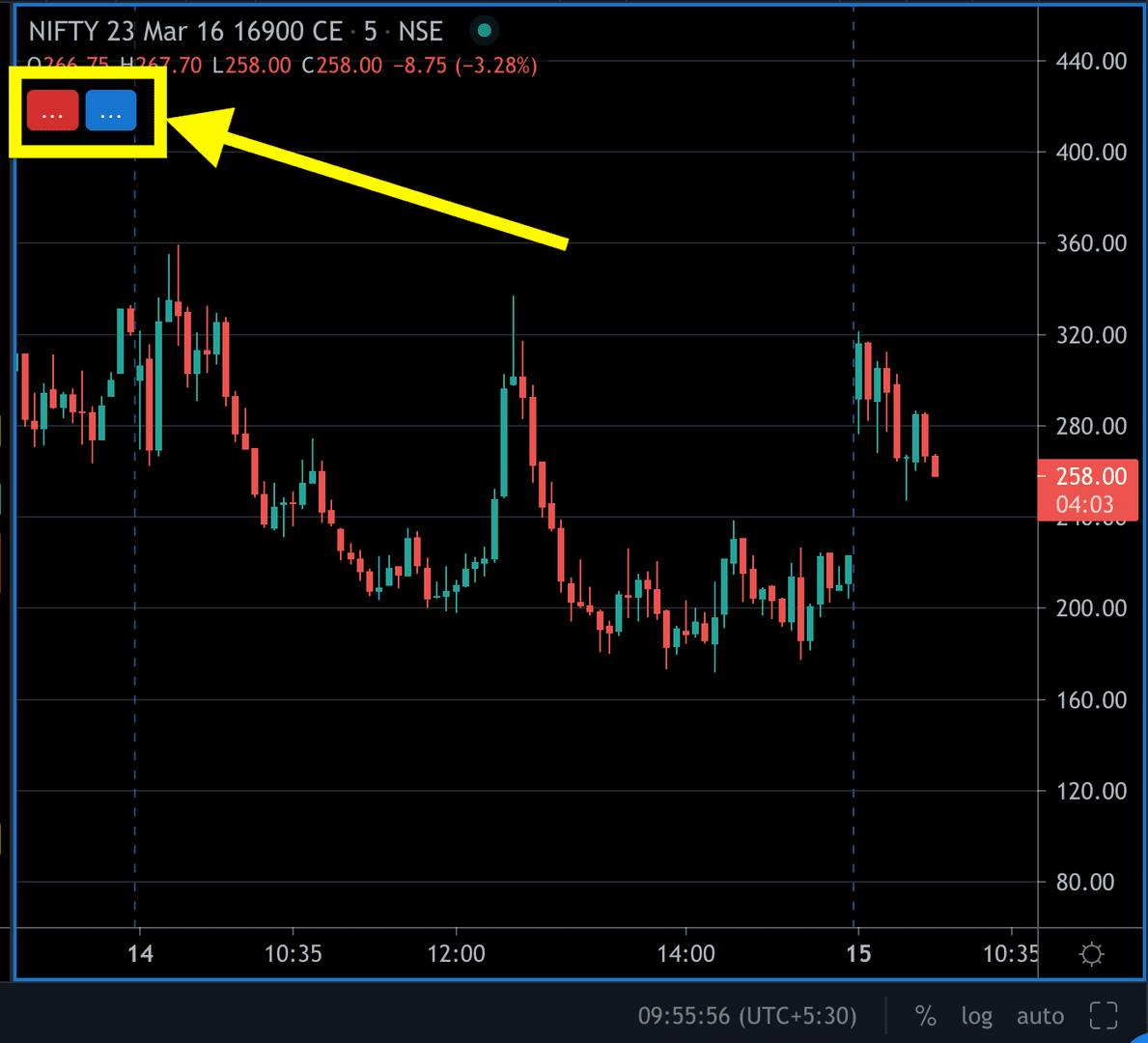The width and height of the screenshot is (1148, 1043).
Task: Click the 14:00 time axis label
Action: click(x=686, y=953)
